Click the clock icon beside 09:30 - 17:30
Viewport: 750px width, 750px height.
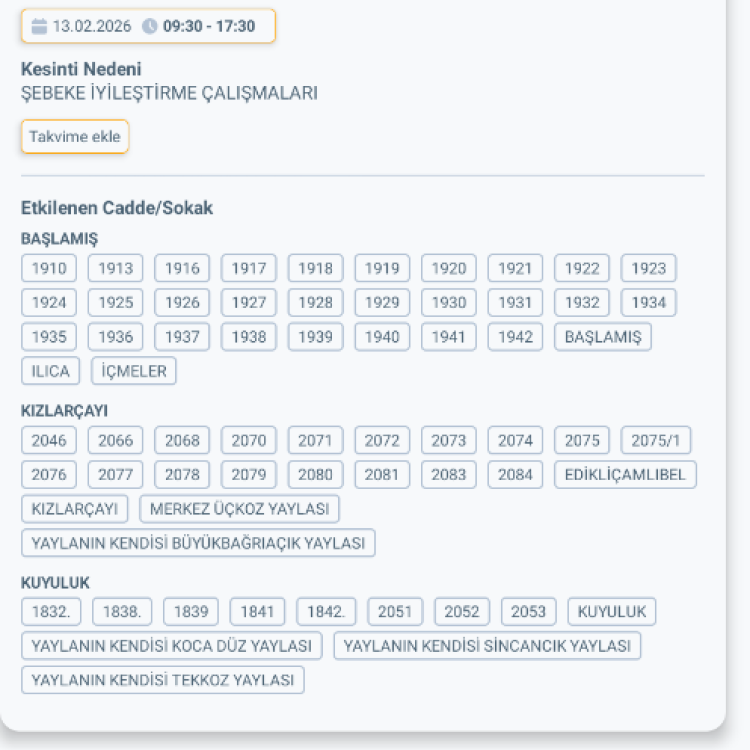click(150, 27)
